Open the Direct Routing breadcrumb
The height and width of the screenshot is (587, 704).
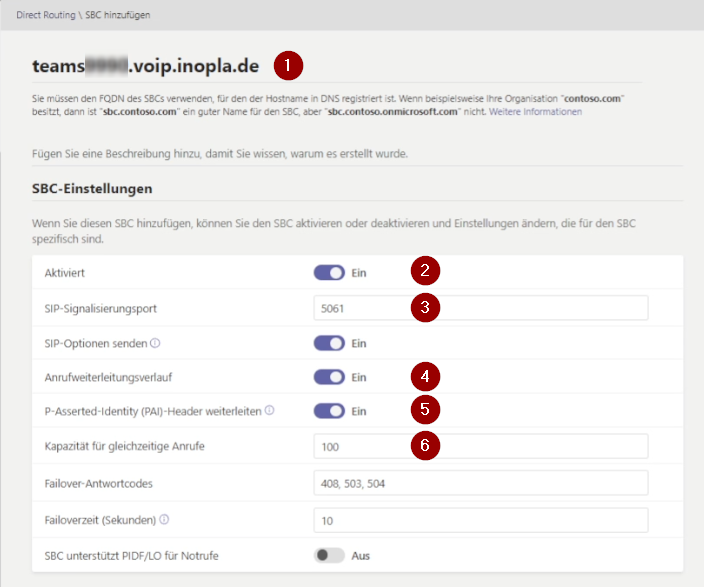tap(46, 15)
